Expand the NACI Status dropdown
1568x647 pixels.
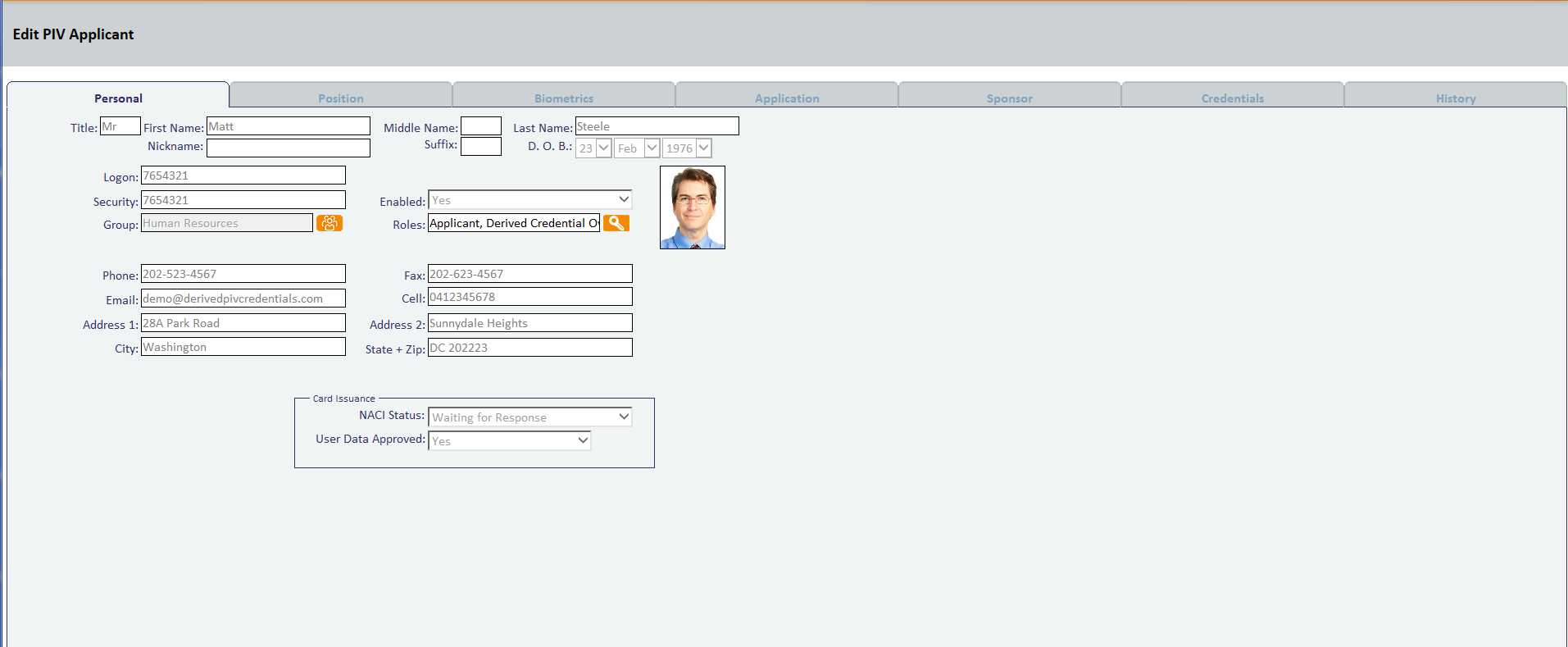coord(530,417)
